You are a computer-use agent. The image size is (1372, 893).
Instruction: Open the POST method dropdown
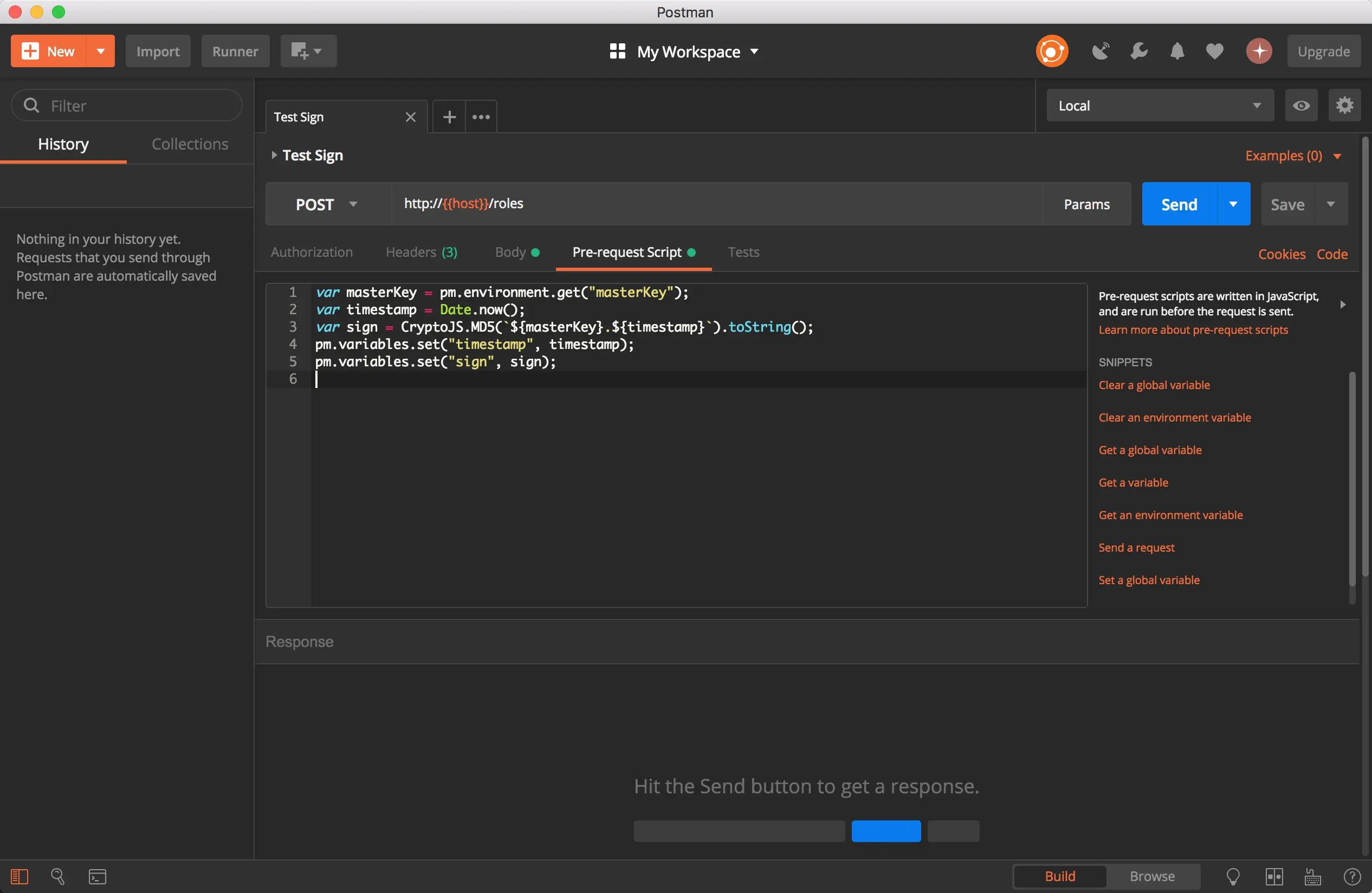tap(327, 204)
